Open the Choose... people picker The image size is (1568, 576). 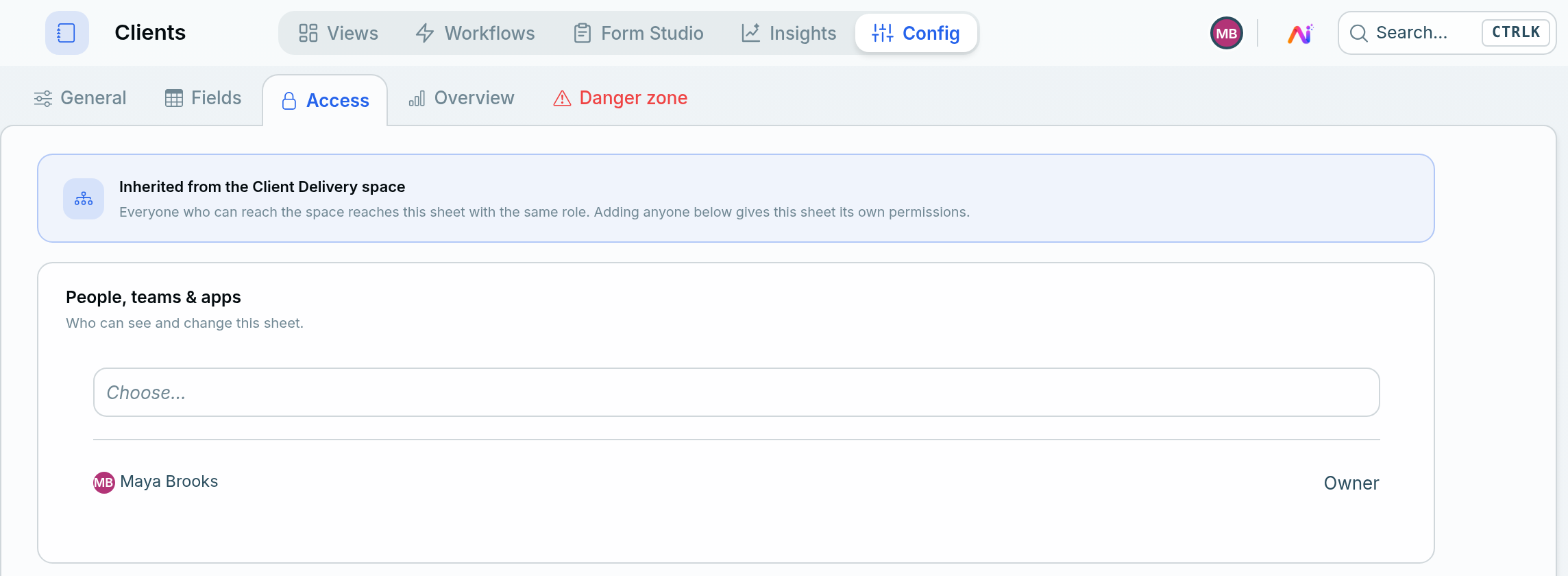(x=736, y=392)
